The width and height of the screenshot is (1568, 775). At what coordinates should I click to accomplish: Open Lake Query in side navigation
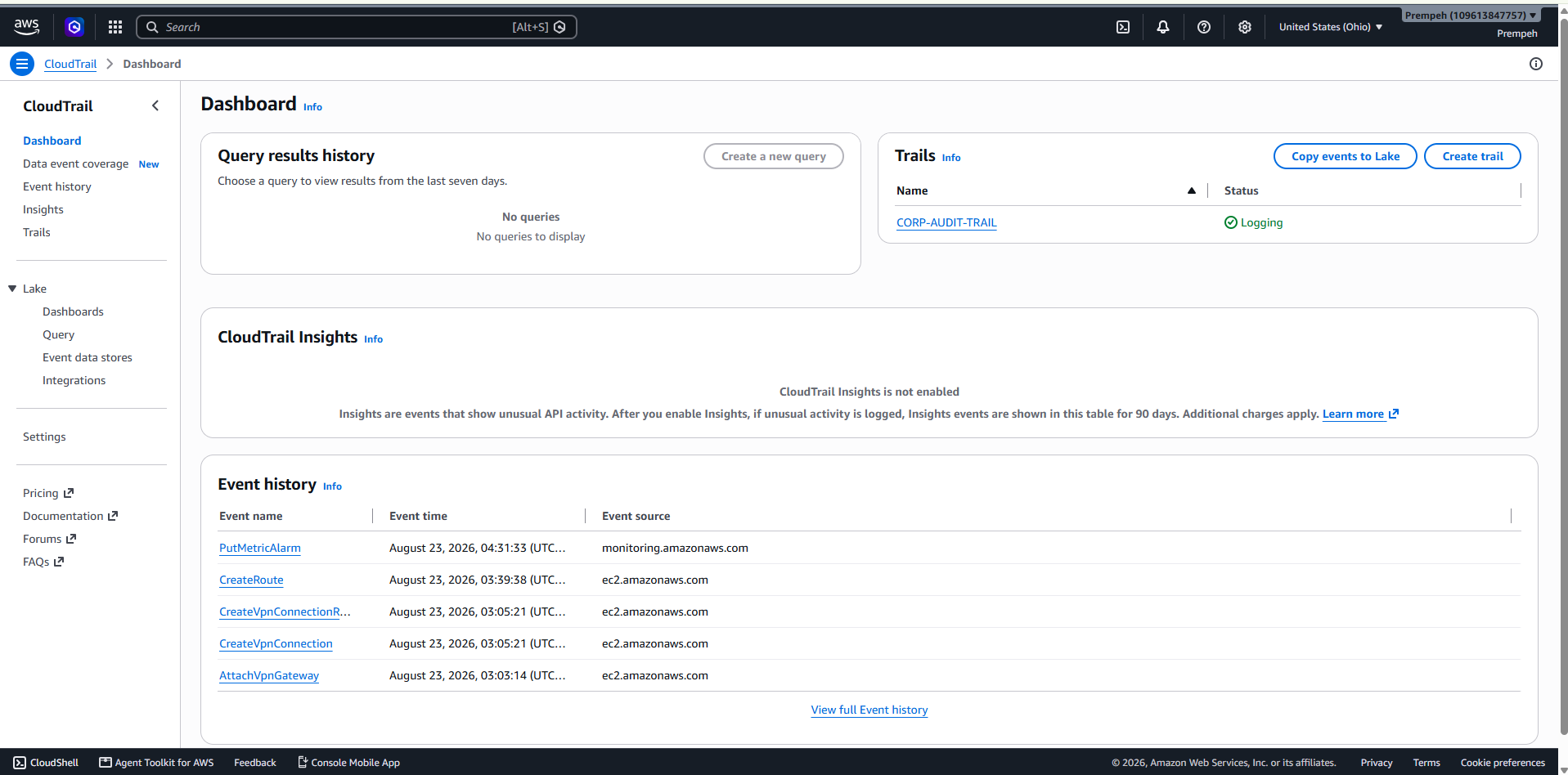click(58, 334)
